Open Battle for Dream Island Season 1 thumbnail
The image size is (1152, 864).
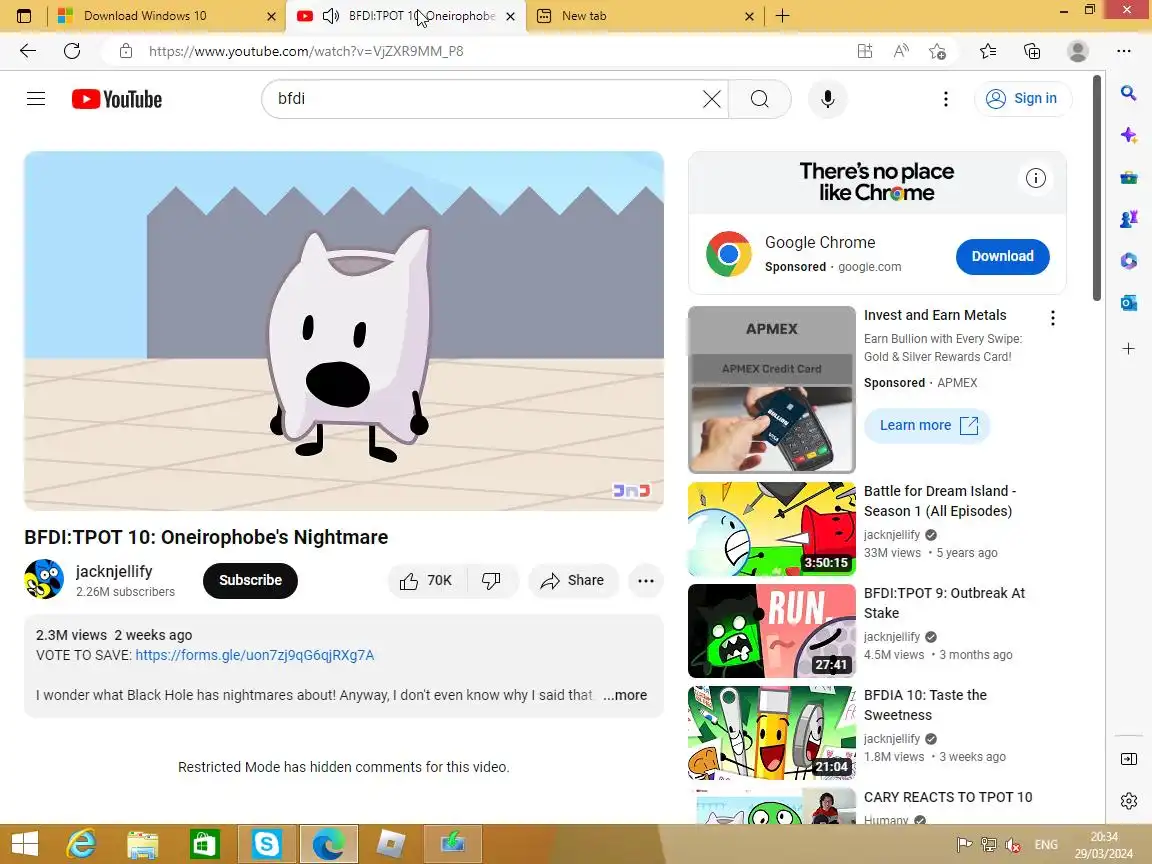click(771, 529)
